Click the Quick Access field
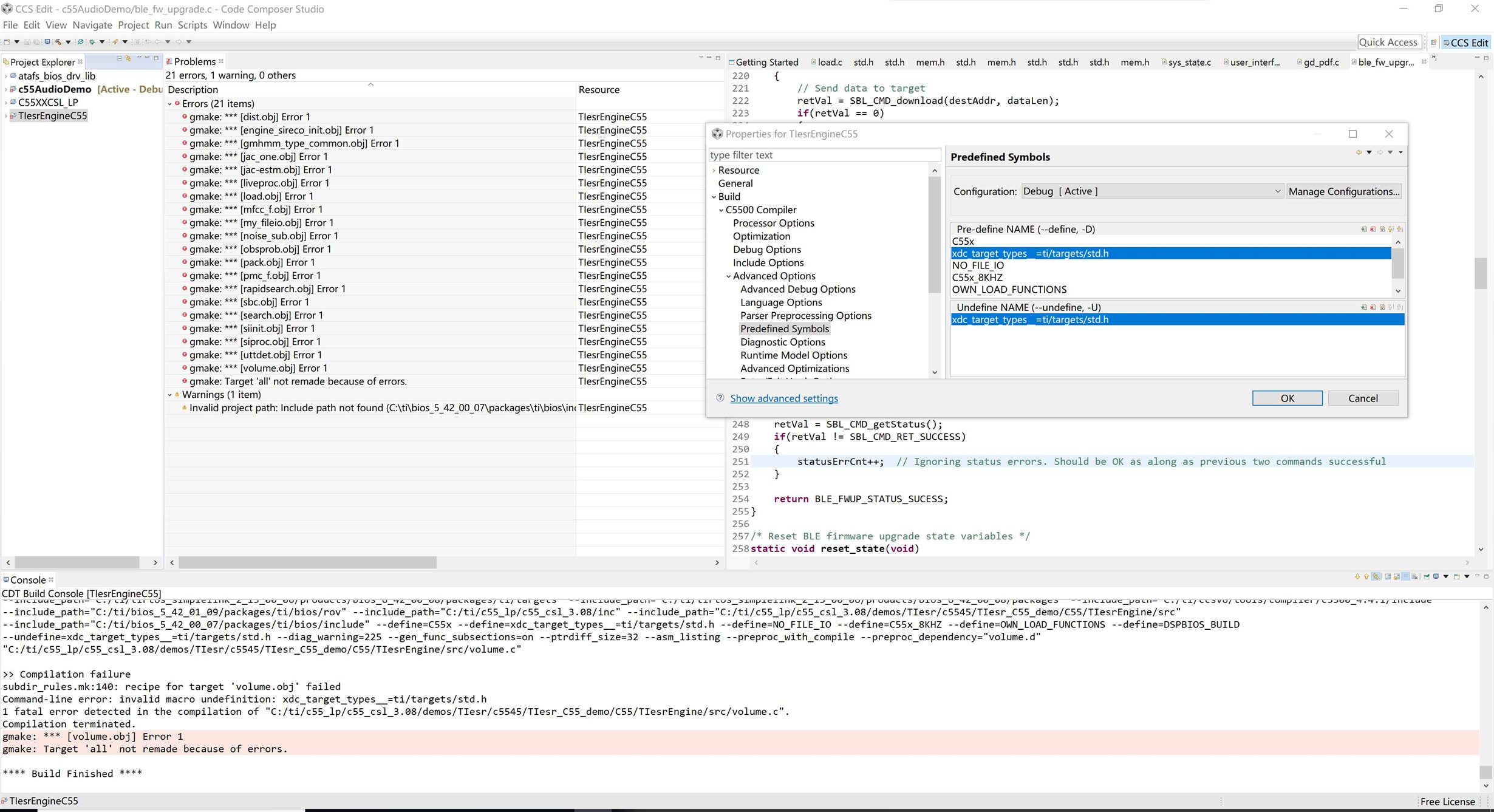Screen dimensions: 1494x812 1389,42
